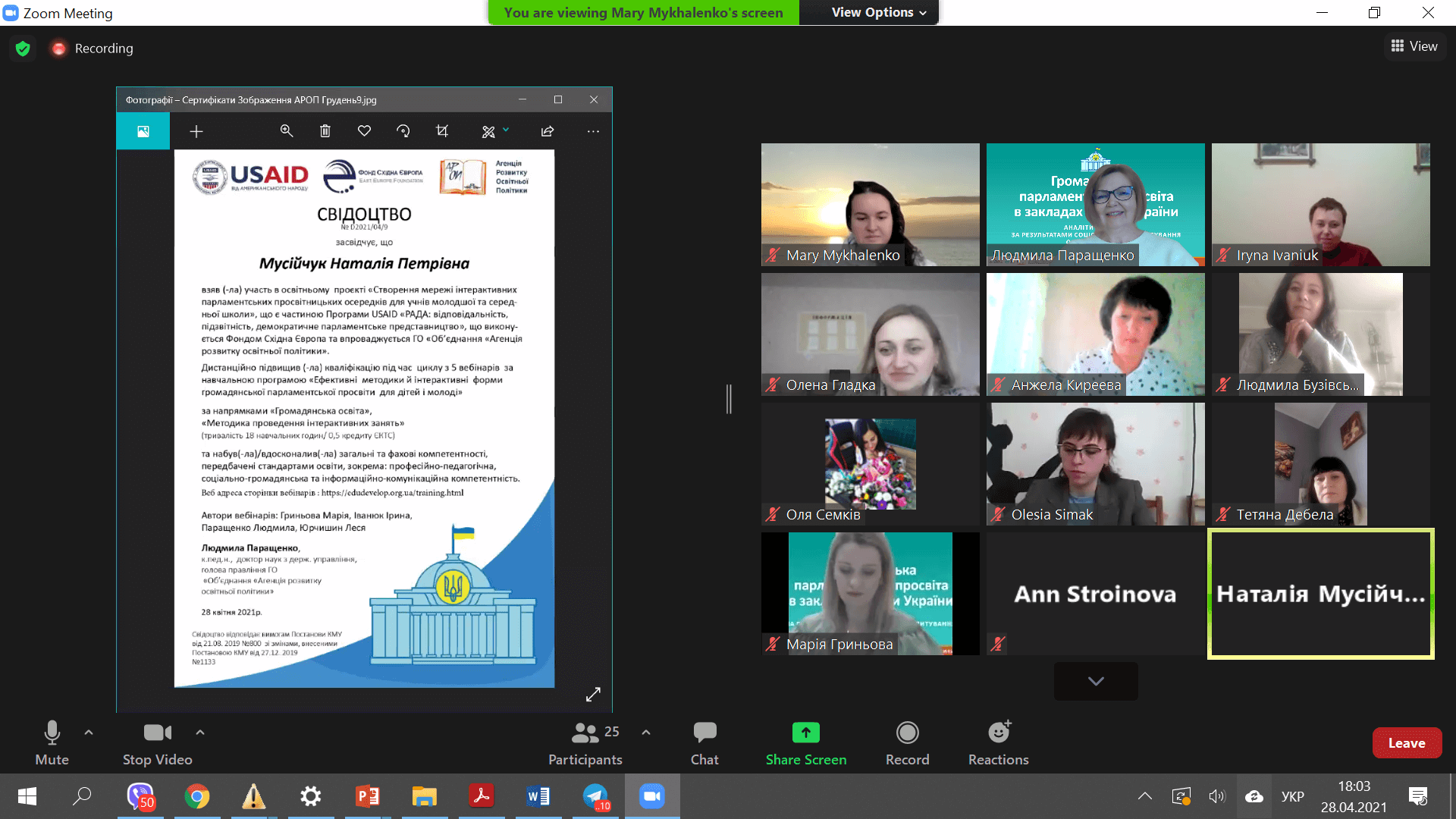Stop Video camera toggle
Screen dimensions: 1456x819
click(157, 742)
